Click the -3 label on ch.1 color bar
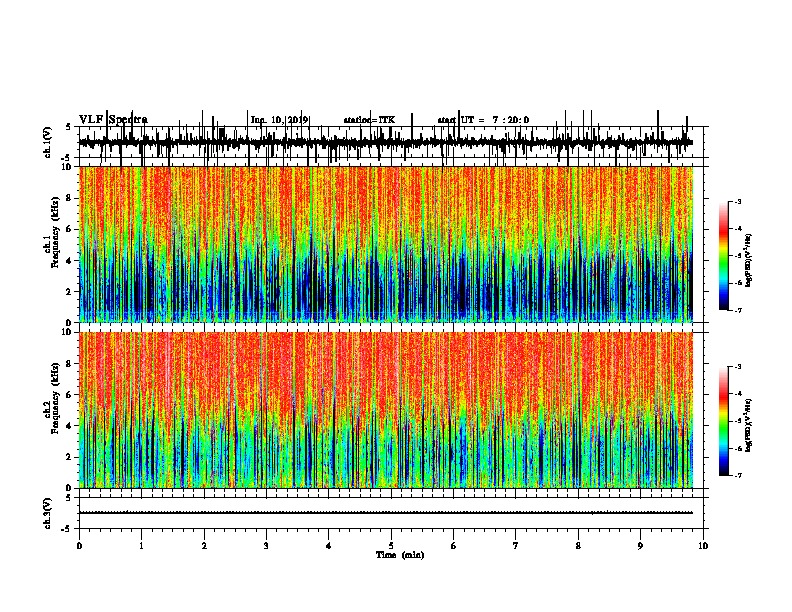Image resolution: width=792 pixels, height=612 pixels. tap(738, 201)
